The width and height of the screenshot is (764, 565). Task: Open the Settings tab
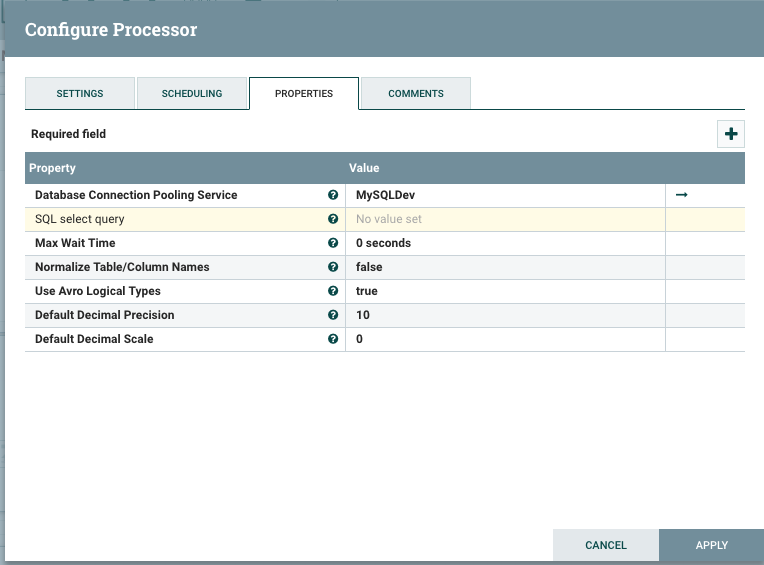(x=80, y=93)
